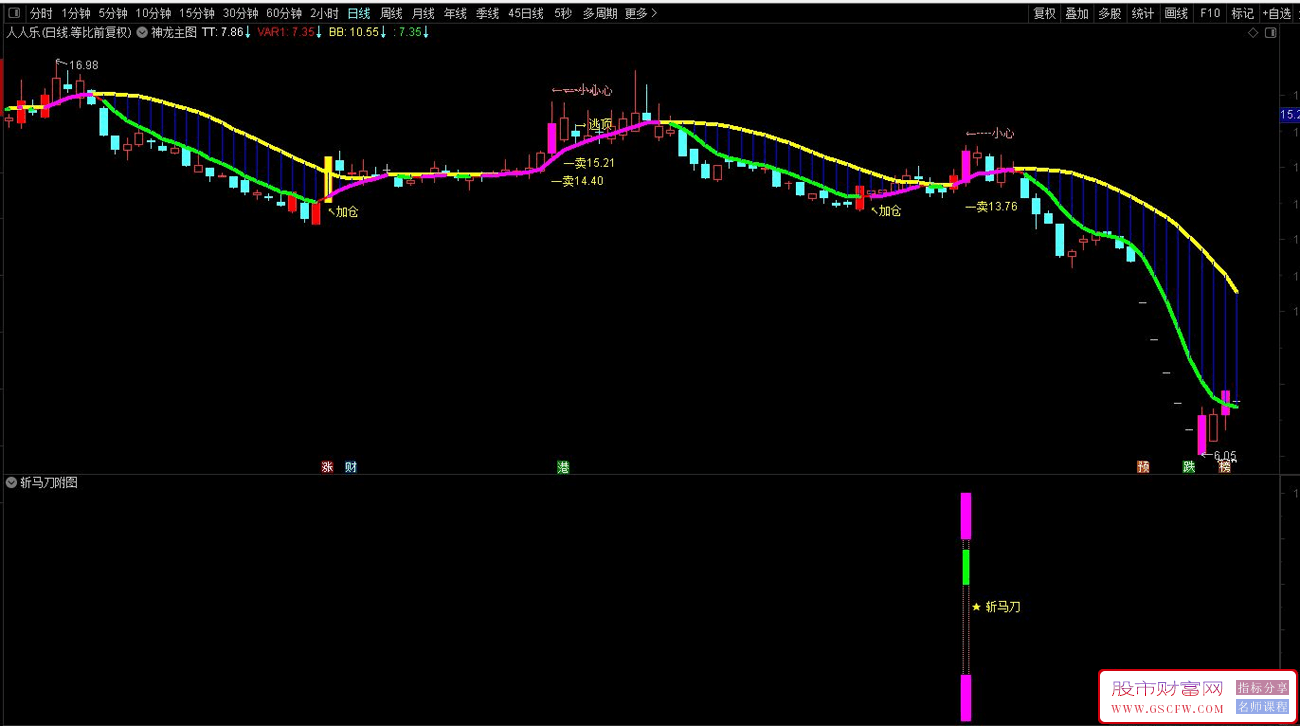Switch to the 10分钟 period tab
This screenshot has height=726, width=1300.
pyautogui.click(x=153, y=13)
